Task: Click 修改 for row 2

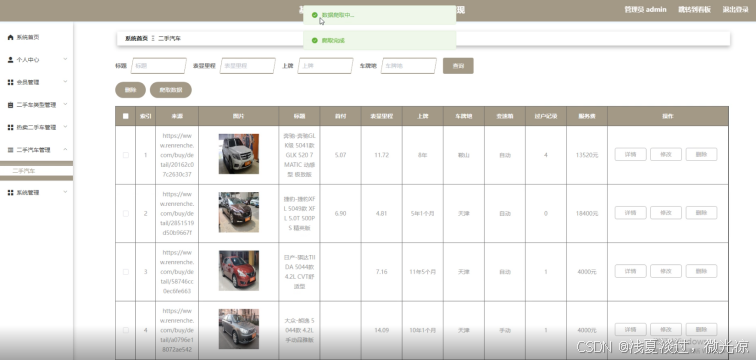Action: [666, 213]
